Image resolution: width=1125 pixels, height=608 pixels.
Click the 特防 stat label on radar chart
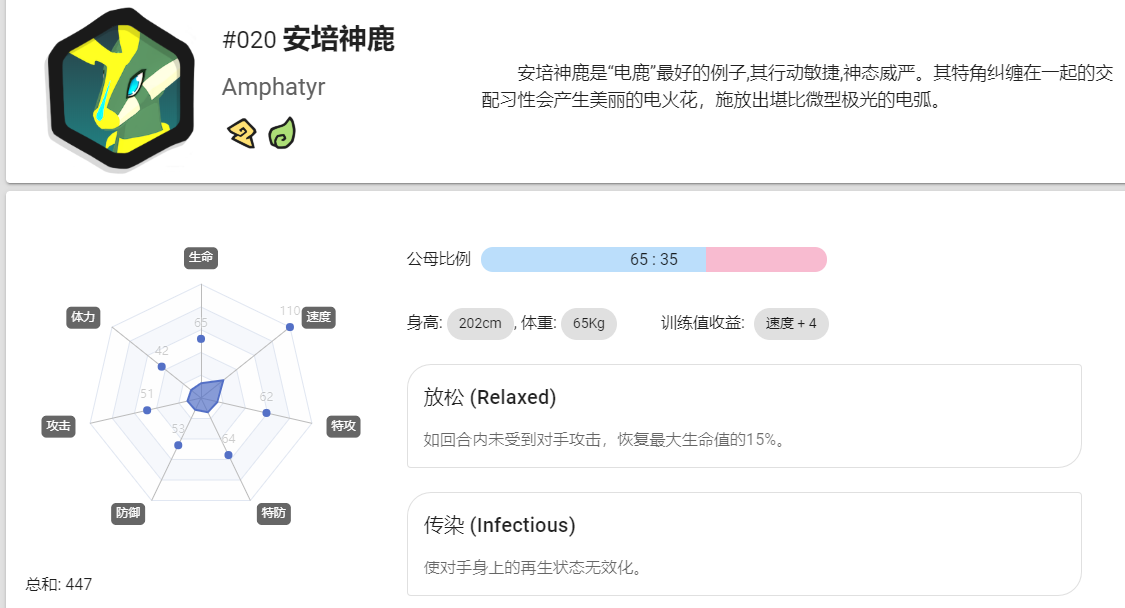coord(273,513)
